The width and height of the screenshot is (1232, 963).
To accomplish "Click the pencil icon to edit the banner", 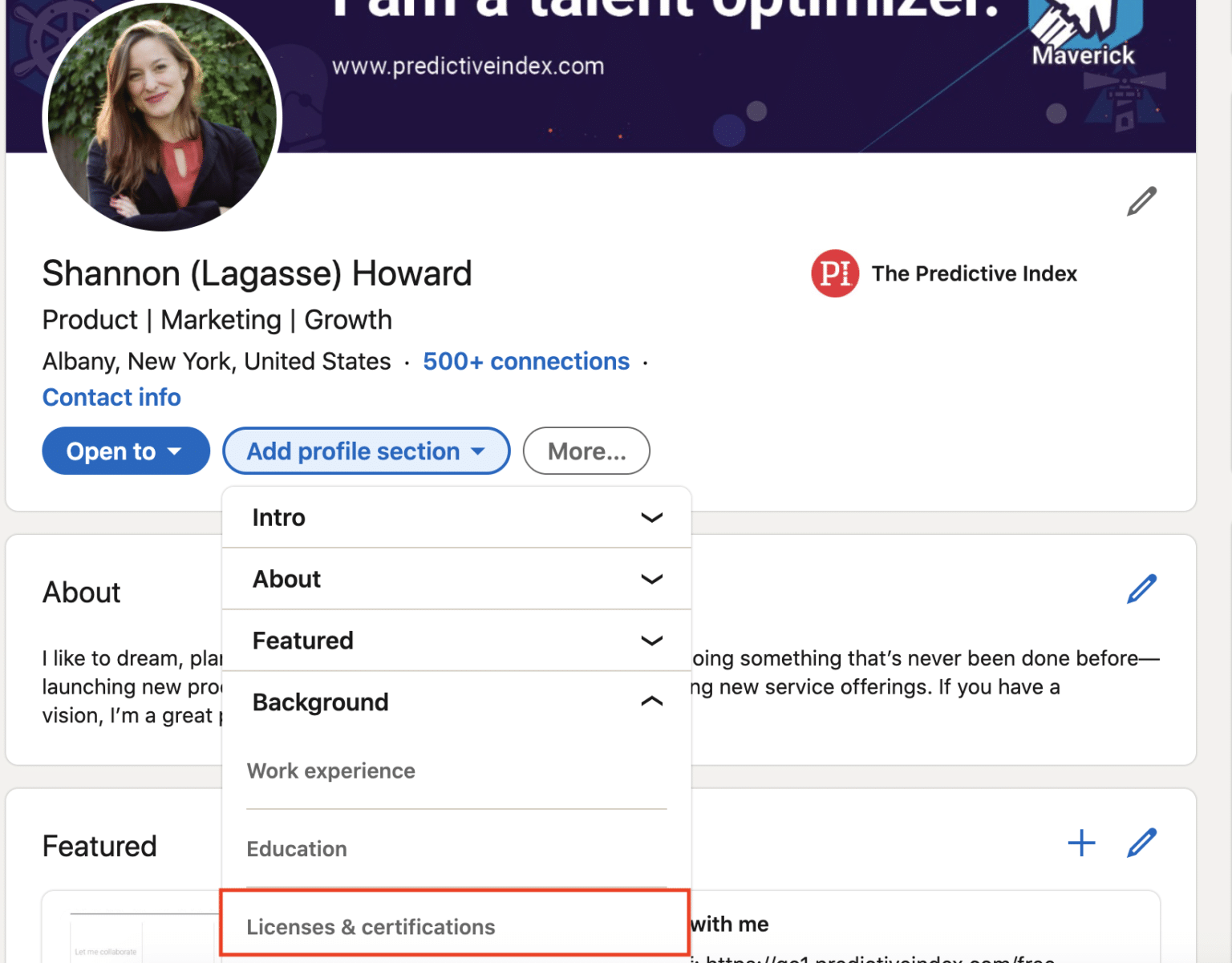I will pos(1141,200).
